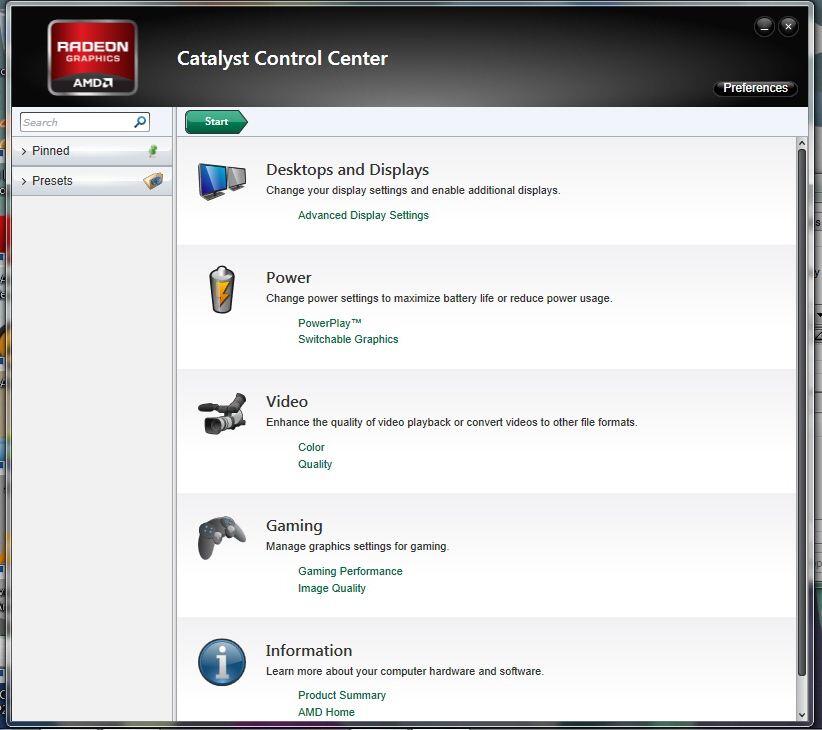Click the Radeon Graphics AMD logo
The image size is (822, 730).
(92, 57)
